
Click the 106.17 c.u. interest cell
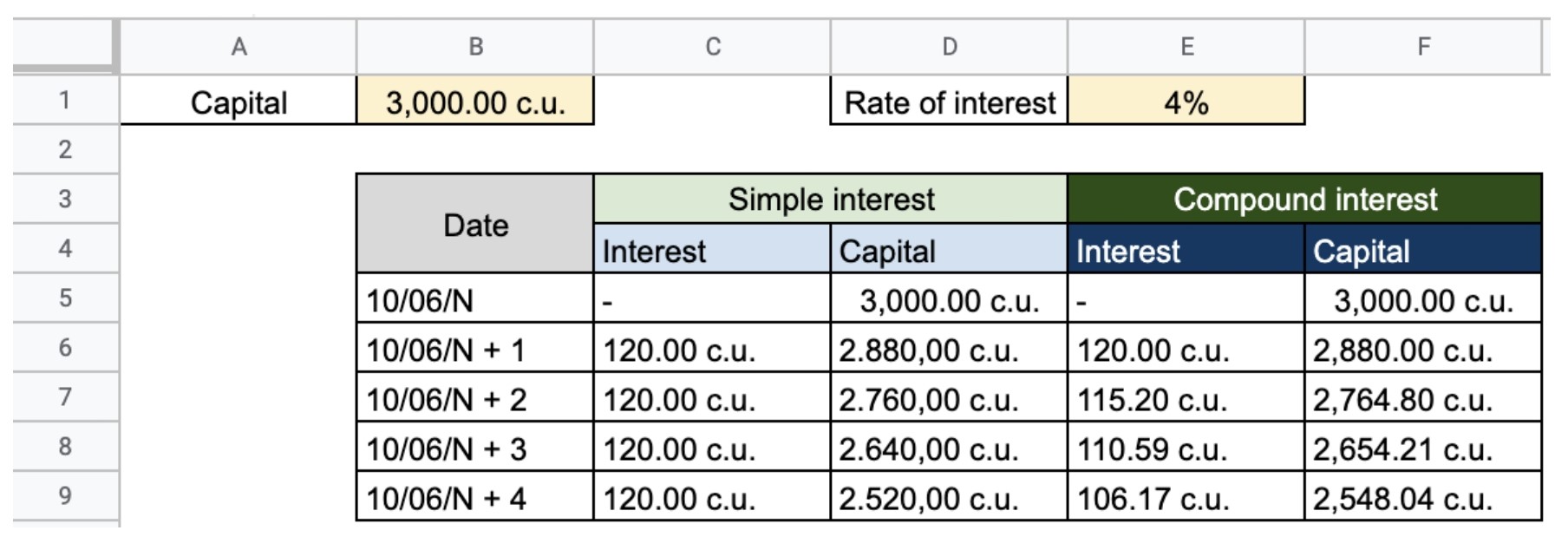tap(1186, 498)
